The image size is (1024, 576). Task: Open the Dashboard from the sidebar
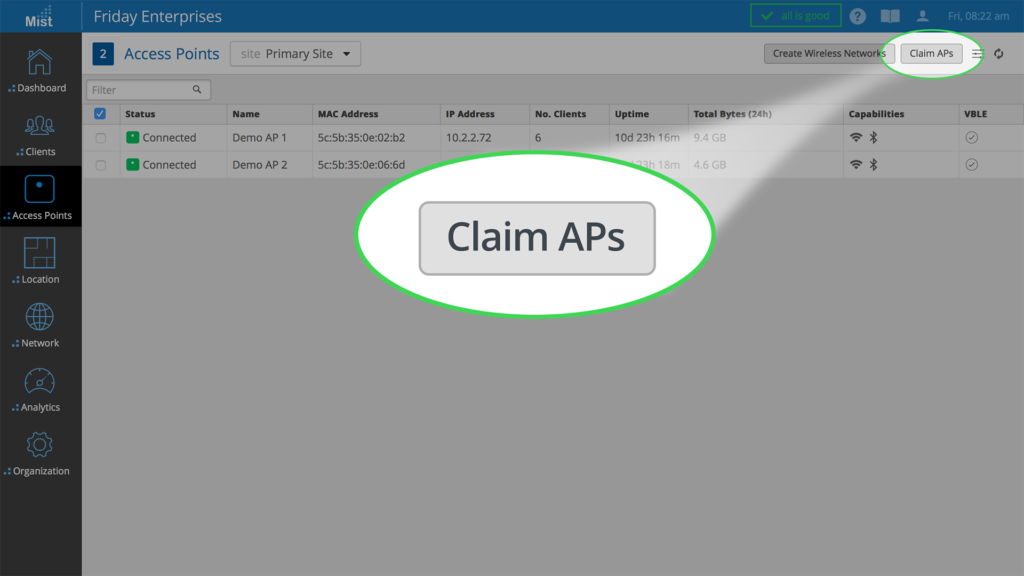tap(40, 70)
